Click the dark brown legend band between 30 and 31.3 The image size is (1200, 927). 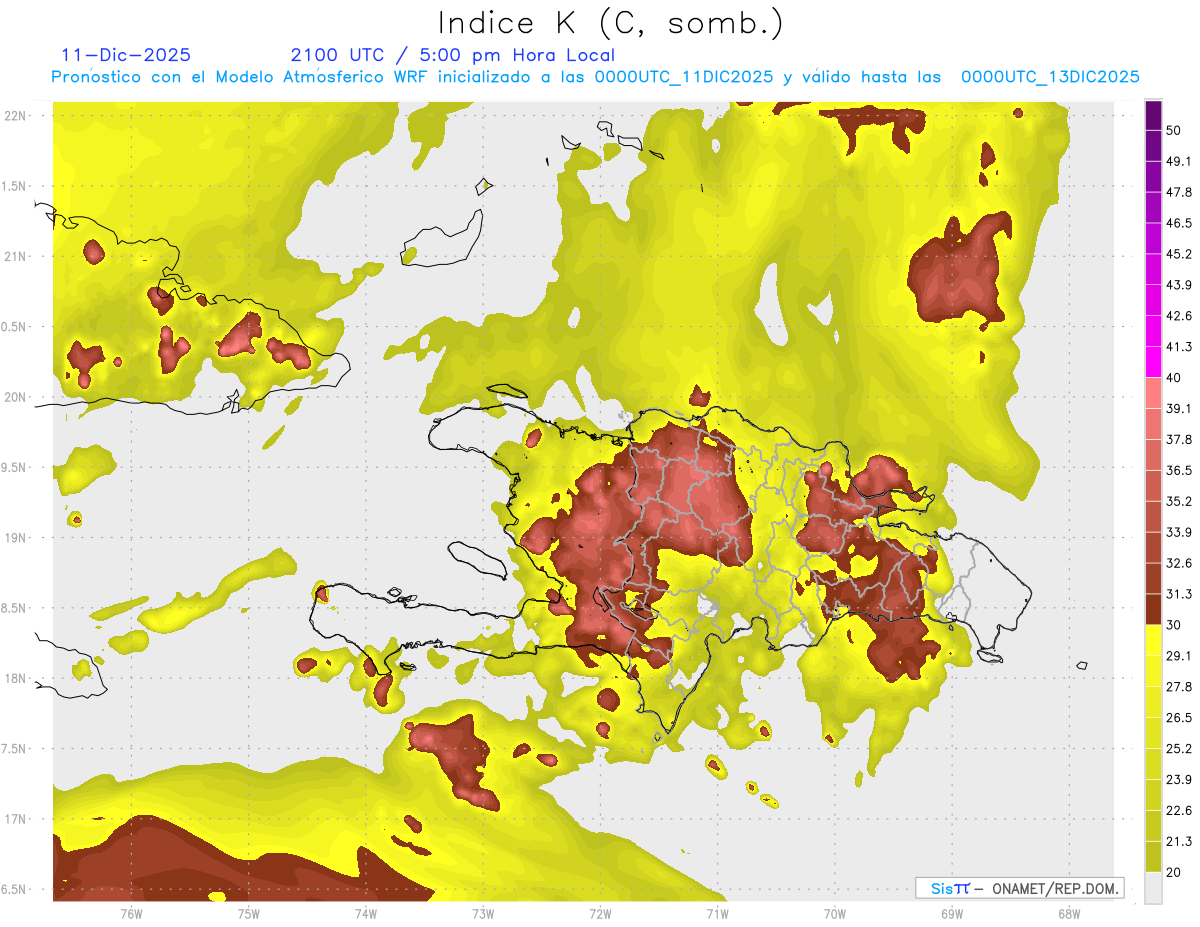pyautogui.click(x=1153, y=610)
